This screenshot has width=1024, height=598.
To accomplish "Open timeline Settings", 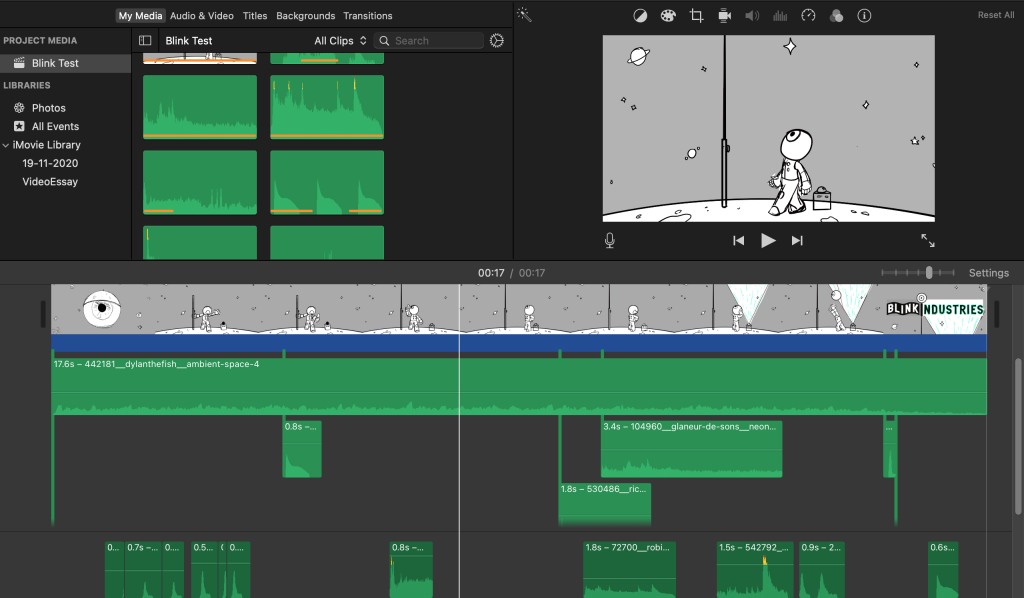I will (x=988, y=273).
